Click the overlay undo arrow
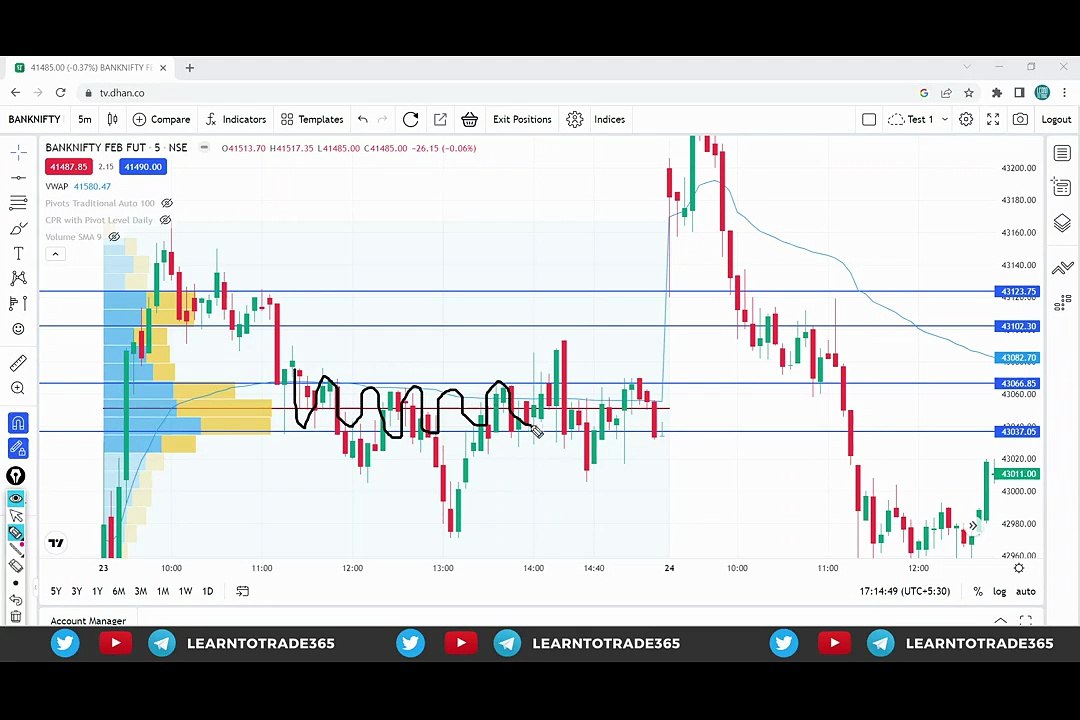 pyautogui.click(x=16, y=599)
